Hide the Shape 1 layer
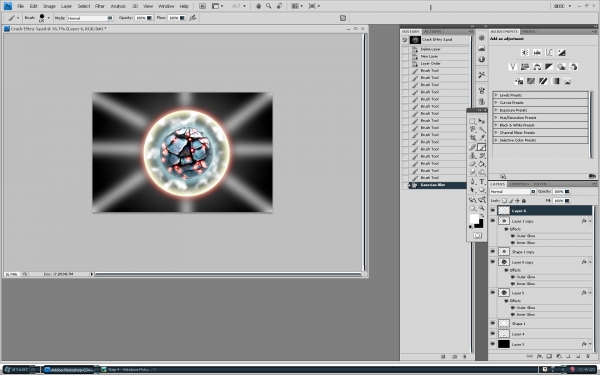 (492, 323)
